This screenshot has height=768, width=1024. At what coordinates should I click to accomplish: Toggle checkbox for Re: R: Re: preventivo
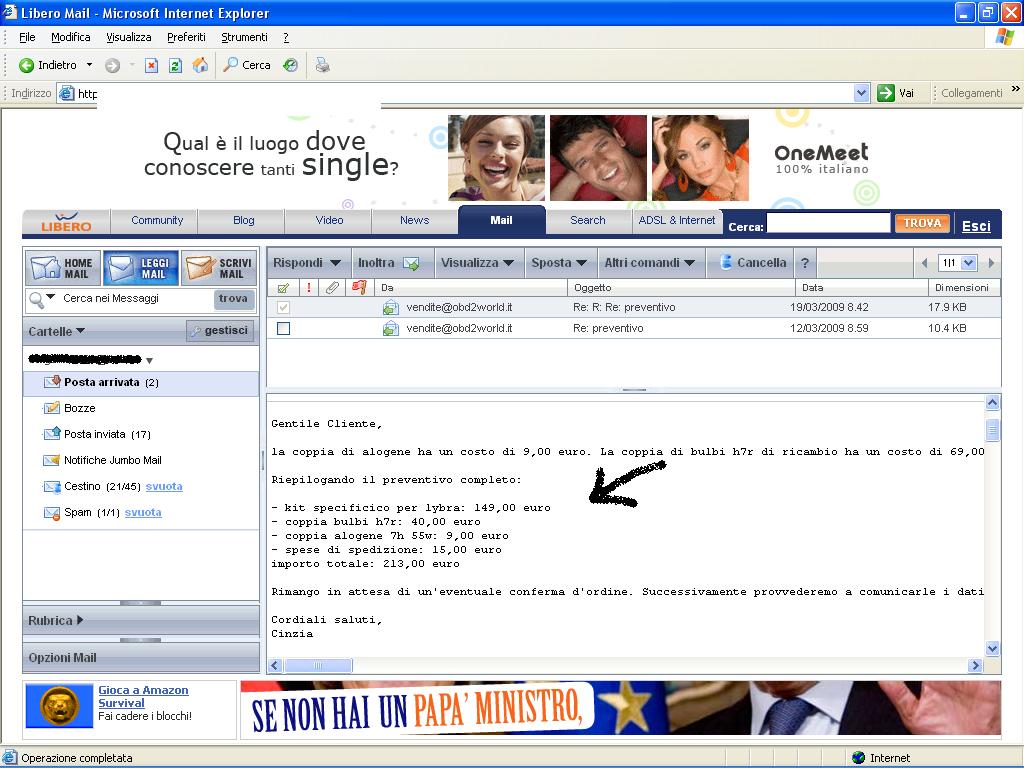tap(283, 307)
